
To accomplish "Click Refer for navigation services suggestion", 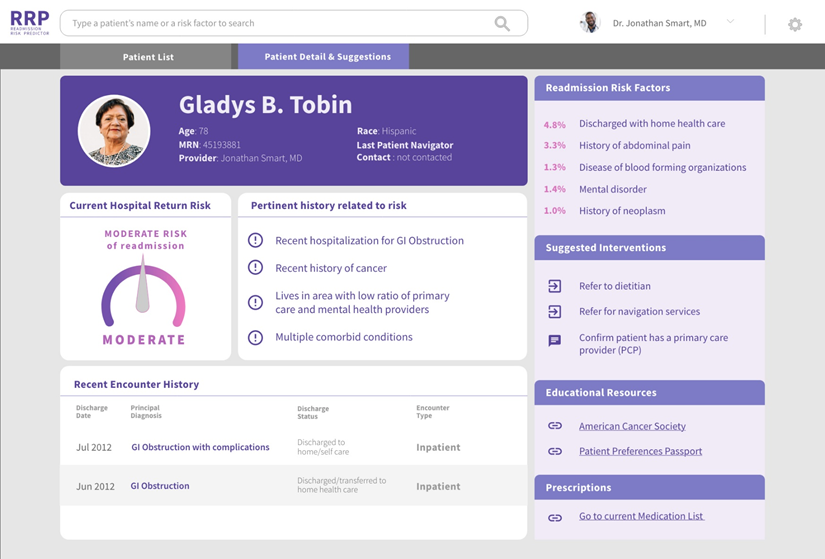I will coord(639,311).
